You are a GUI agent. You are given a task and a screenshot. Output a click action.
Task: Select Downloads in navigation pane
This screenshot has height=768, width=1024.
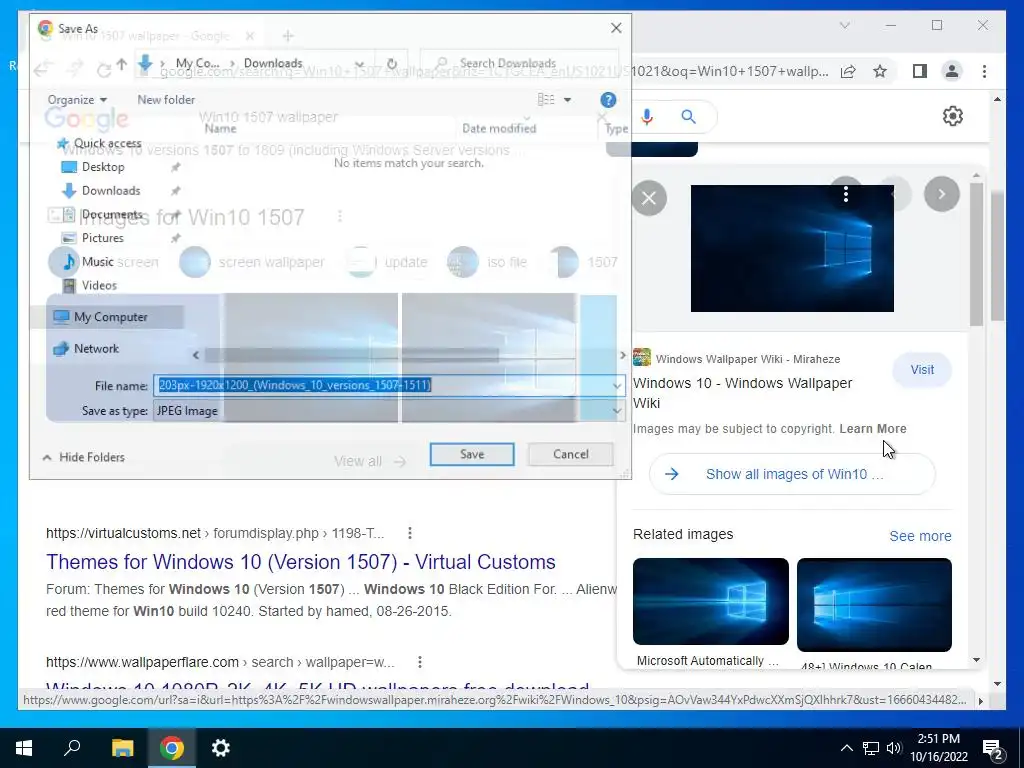tap(101, 191)
